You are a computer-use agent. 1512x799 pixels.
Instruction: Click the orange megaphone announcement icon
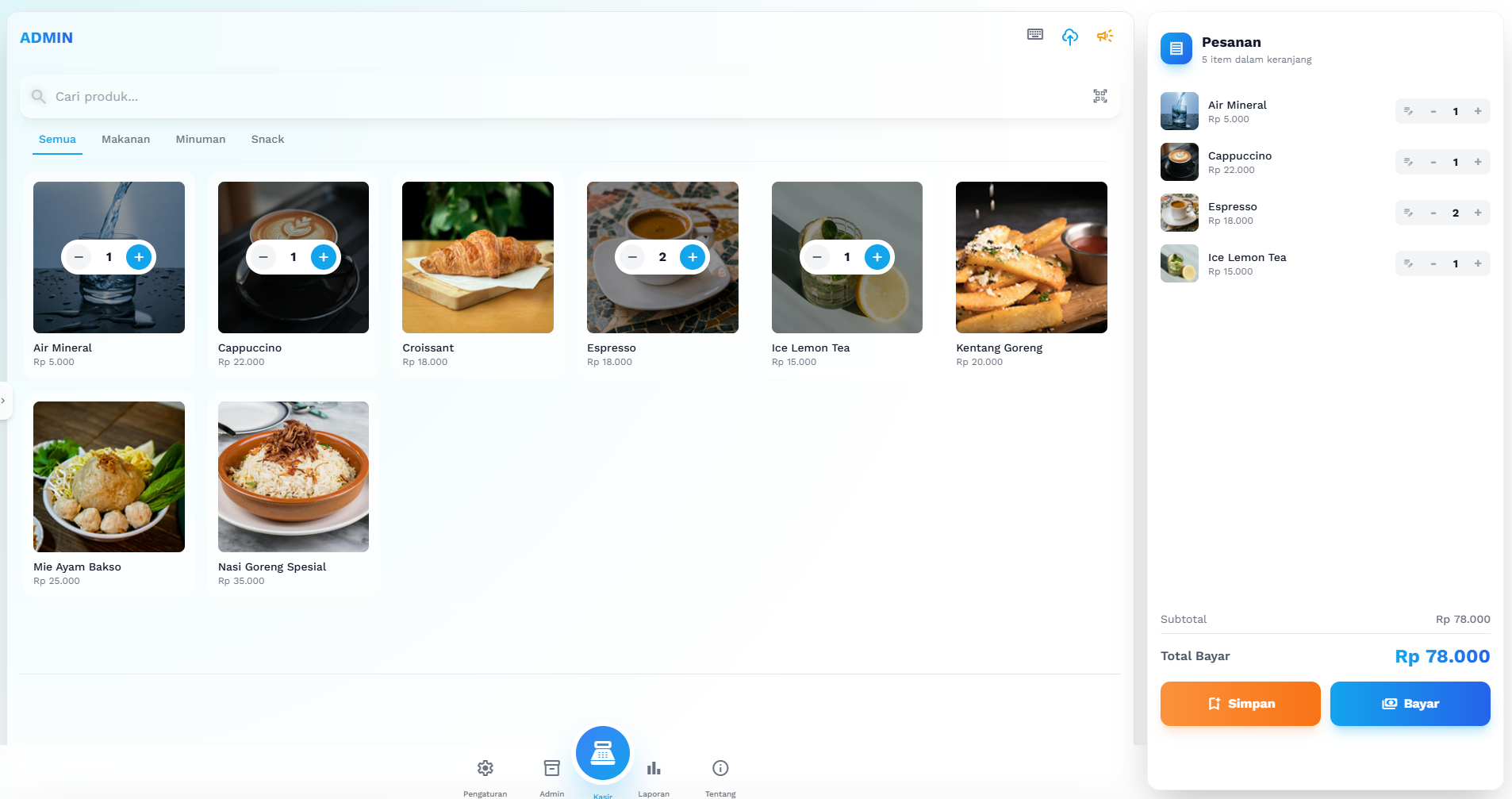click(x=1105, y=36)
